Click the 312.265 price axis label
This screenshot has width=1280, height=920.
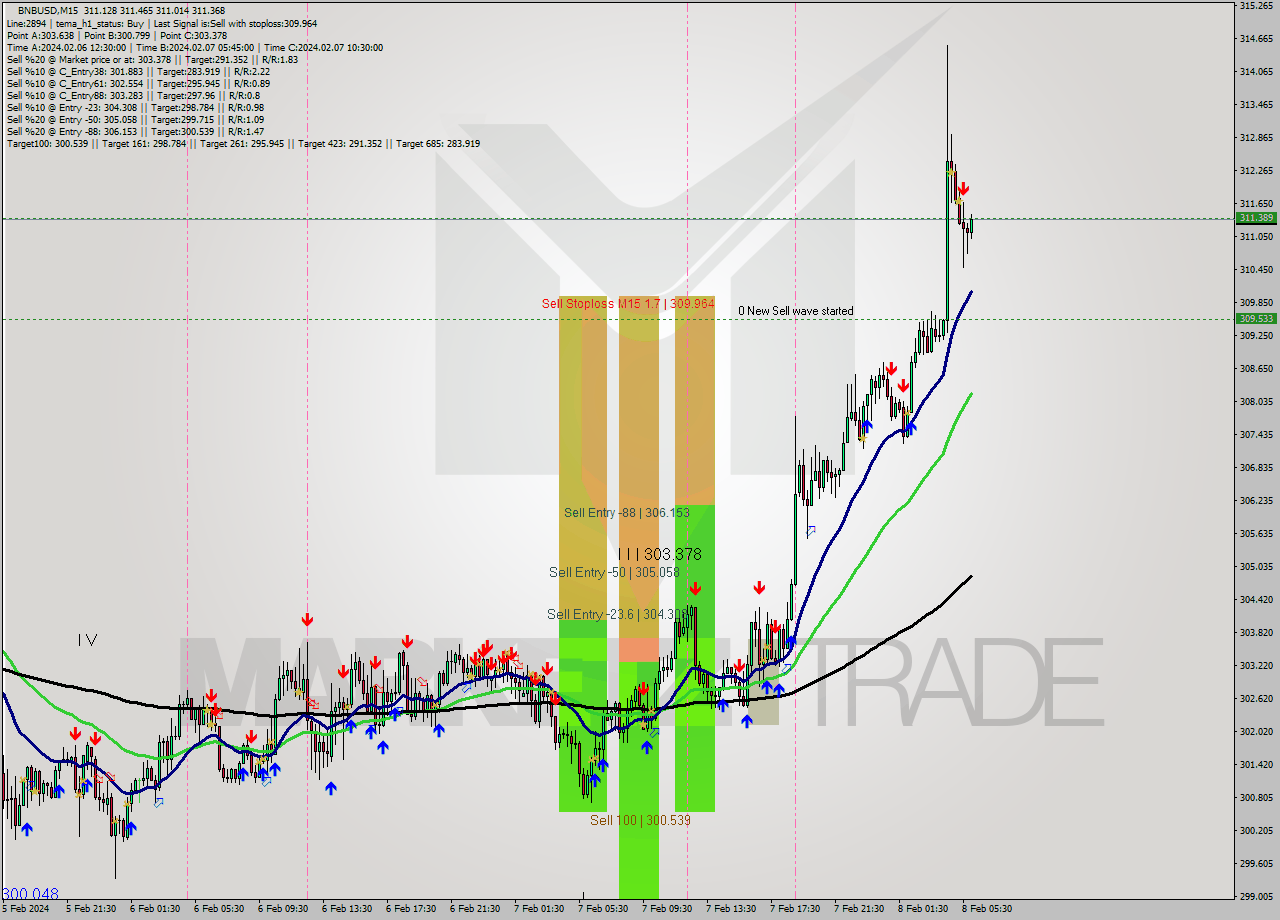[x=1256, y=171]
